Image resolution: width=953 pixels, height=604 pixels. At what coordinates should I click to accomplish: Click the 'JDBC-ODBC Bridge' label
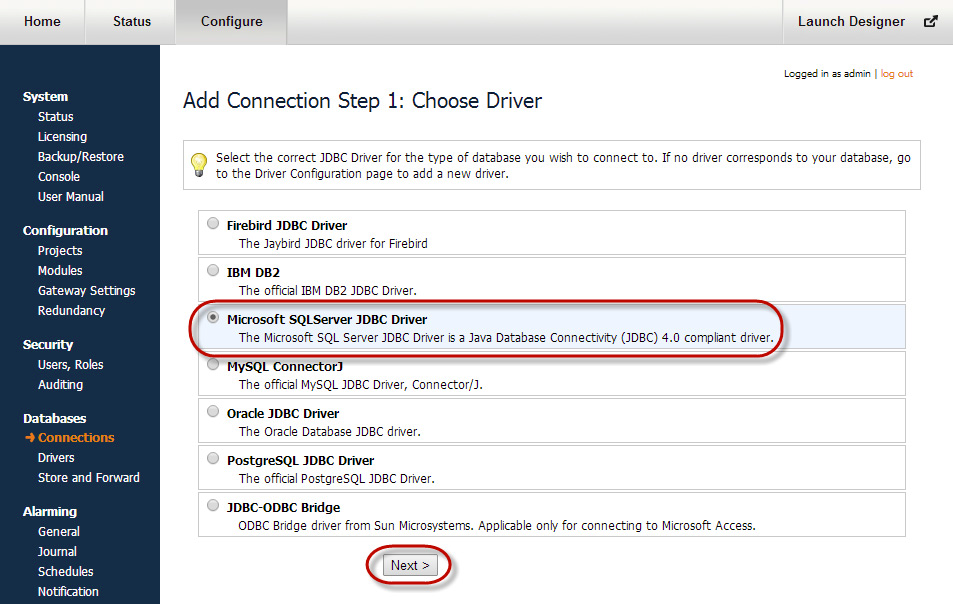283,507
